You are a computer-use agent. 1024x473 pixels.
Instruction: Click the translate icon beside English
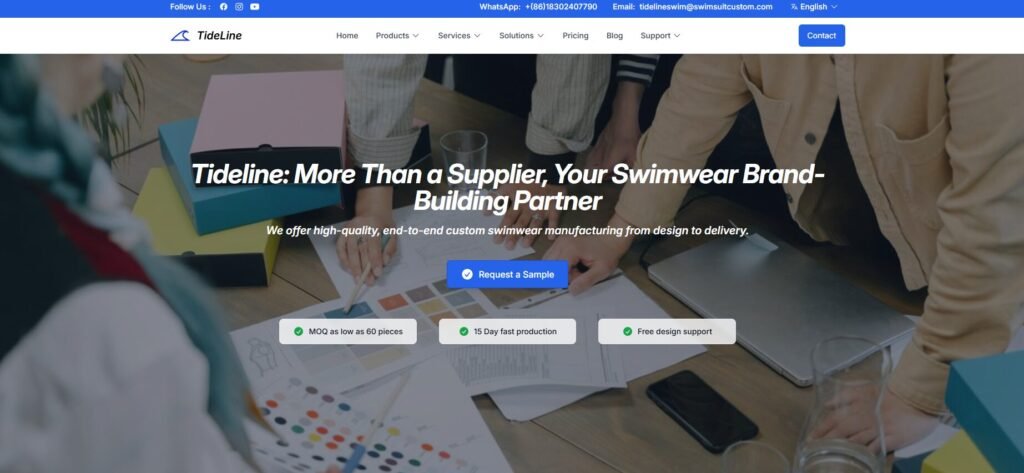(794, 7)
